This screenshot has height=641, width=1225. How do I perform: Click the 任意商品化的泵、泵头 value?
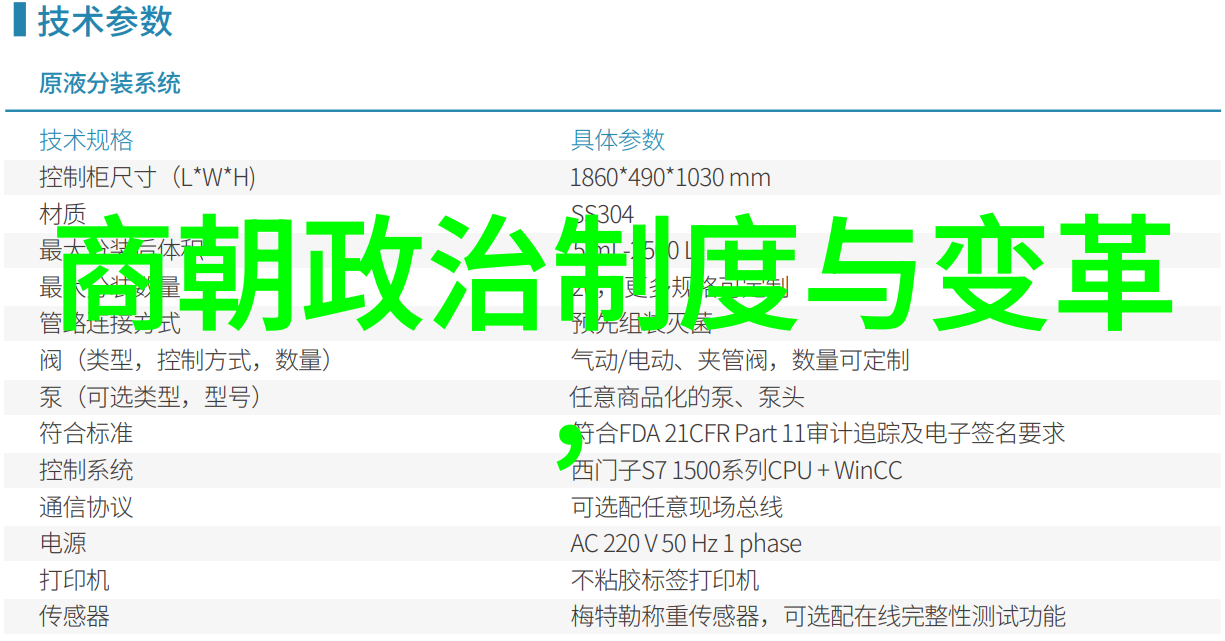coord(686,397)
